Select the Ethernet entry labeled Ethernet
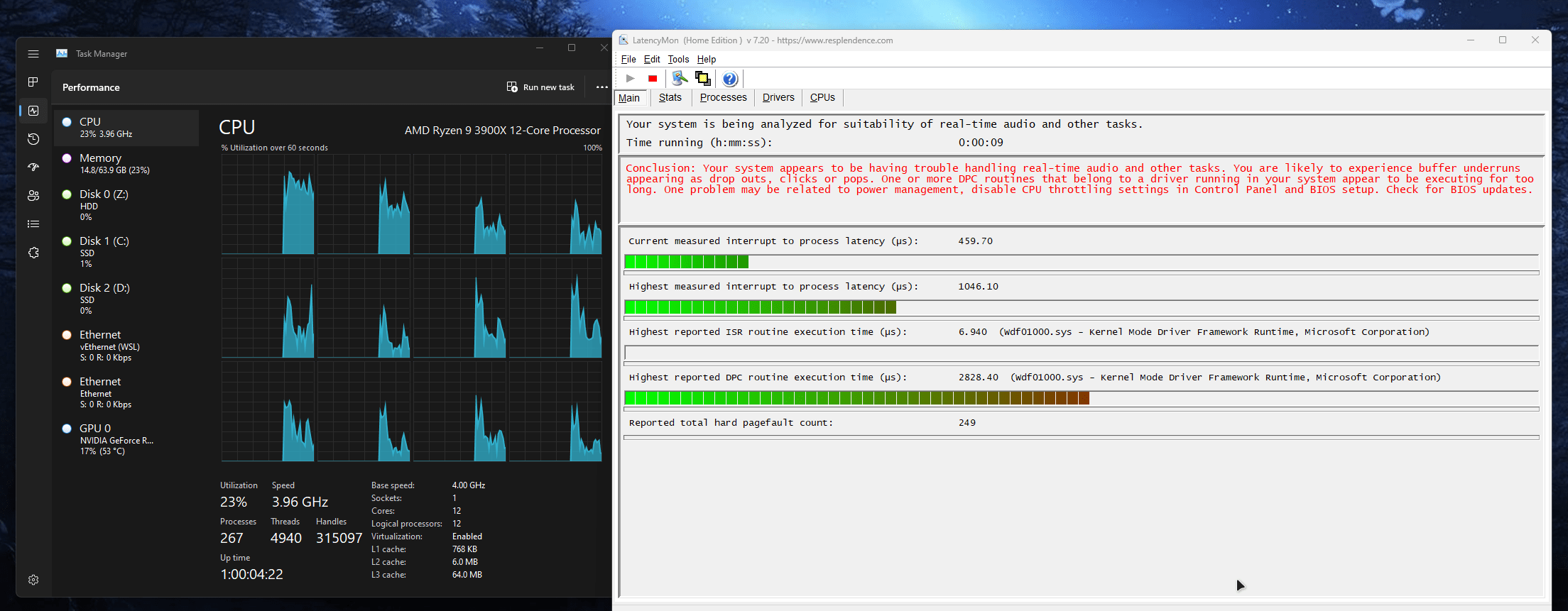This screenshot has height=611, width=1568. pos(126,392)
